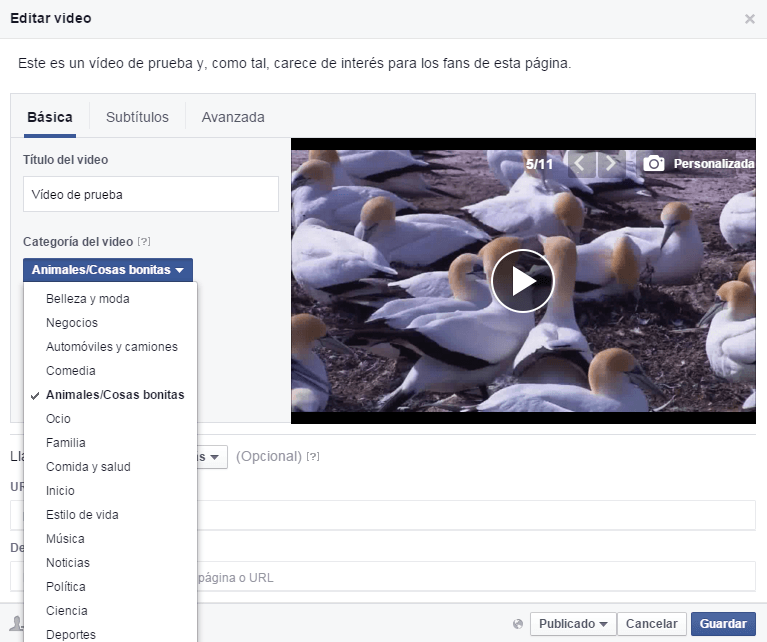767x642 pixels.
Task: Select the checked Animales/Cosas bonitas option
Action: (x=110, y=395)
